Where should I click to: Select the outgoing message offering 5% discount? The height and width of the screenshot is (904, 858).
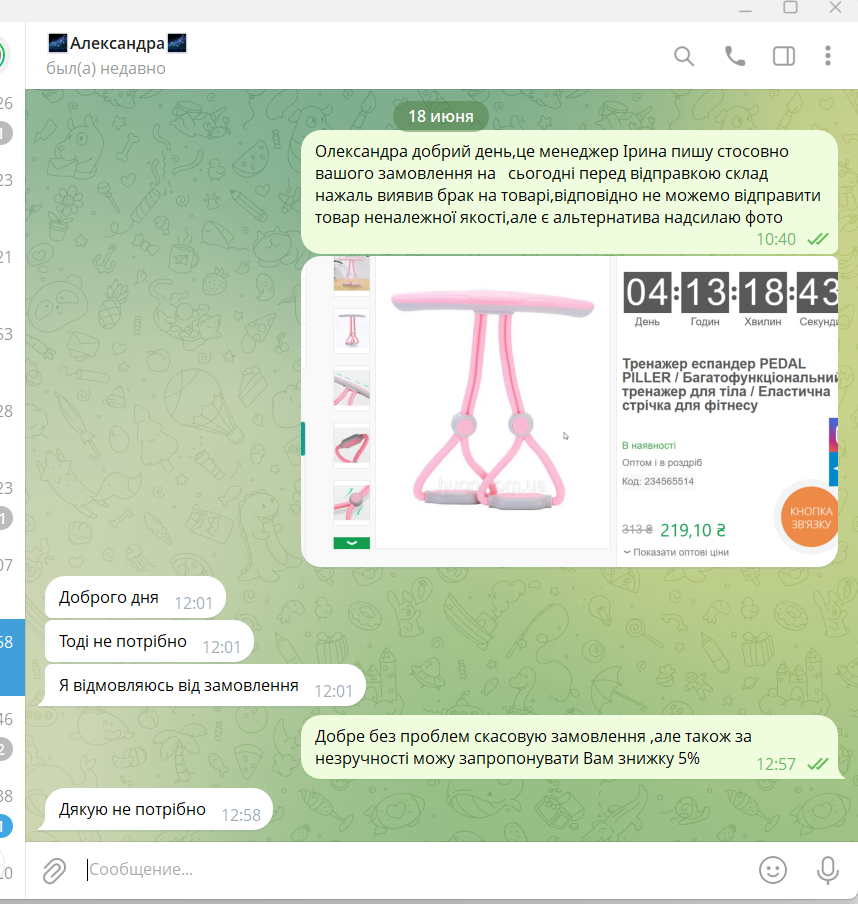point(570,747)
